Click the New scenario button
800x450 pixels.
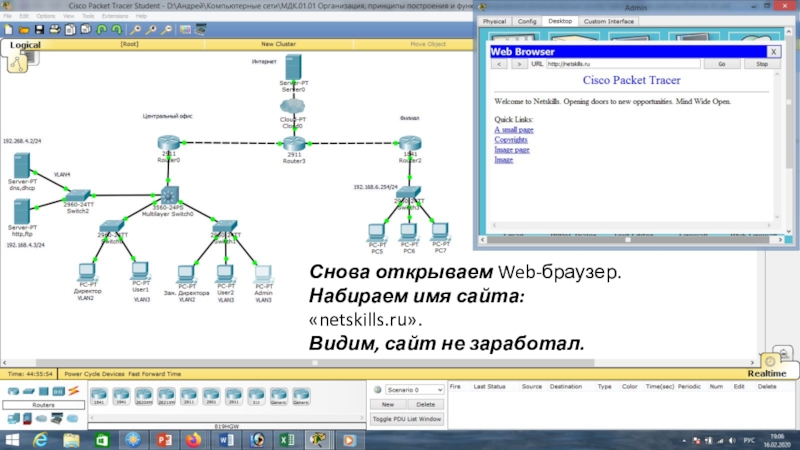coord(388,404)
